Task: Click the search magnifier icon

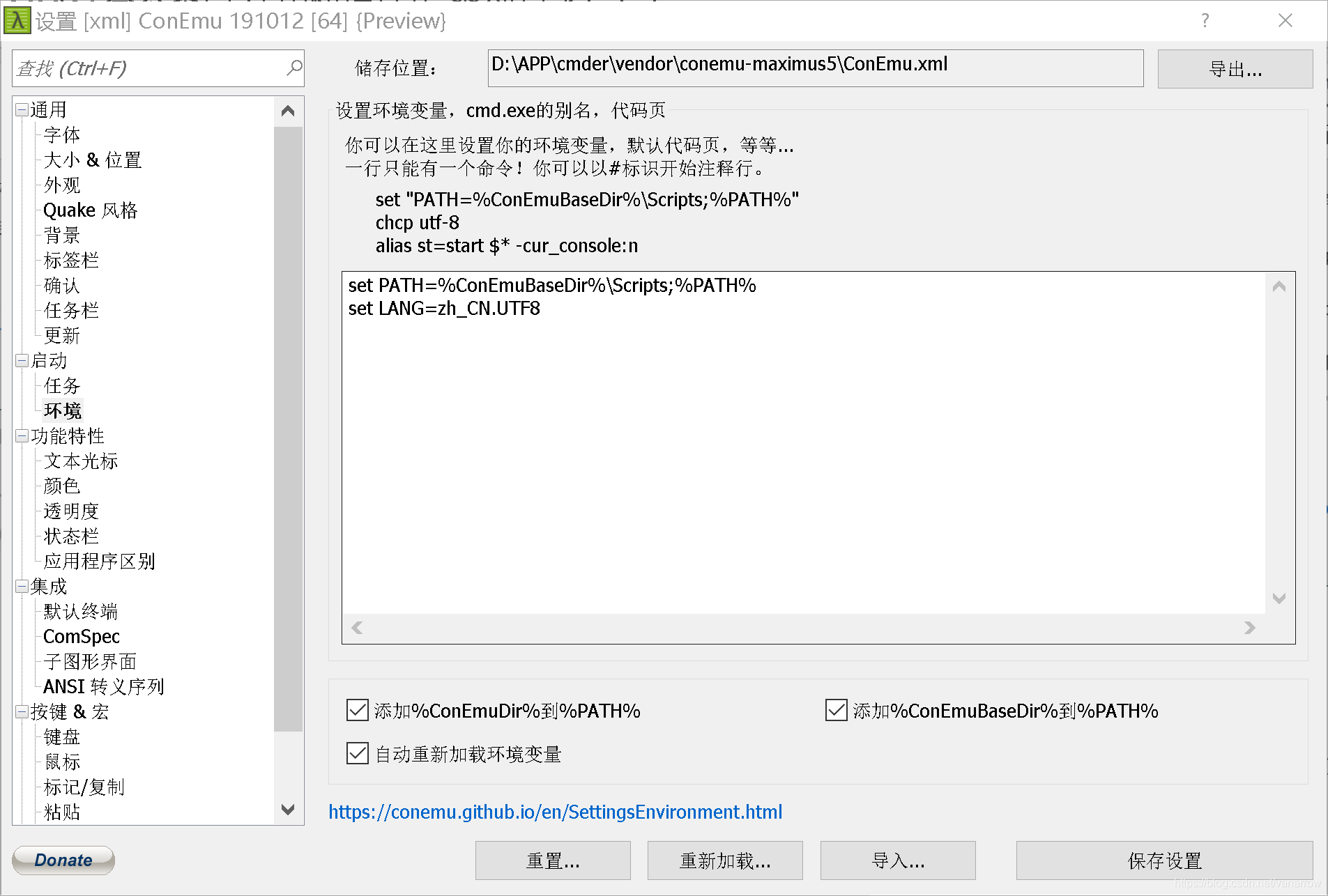Action: pyautogui.click(x=294, y=68)
